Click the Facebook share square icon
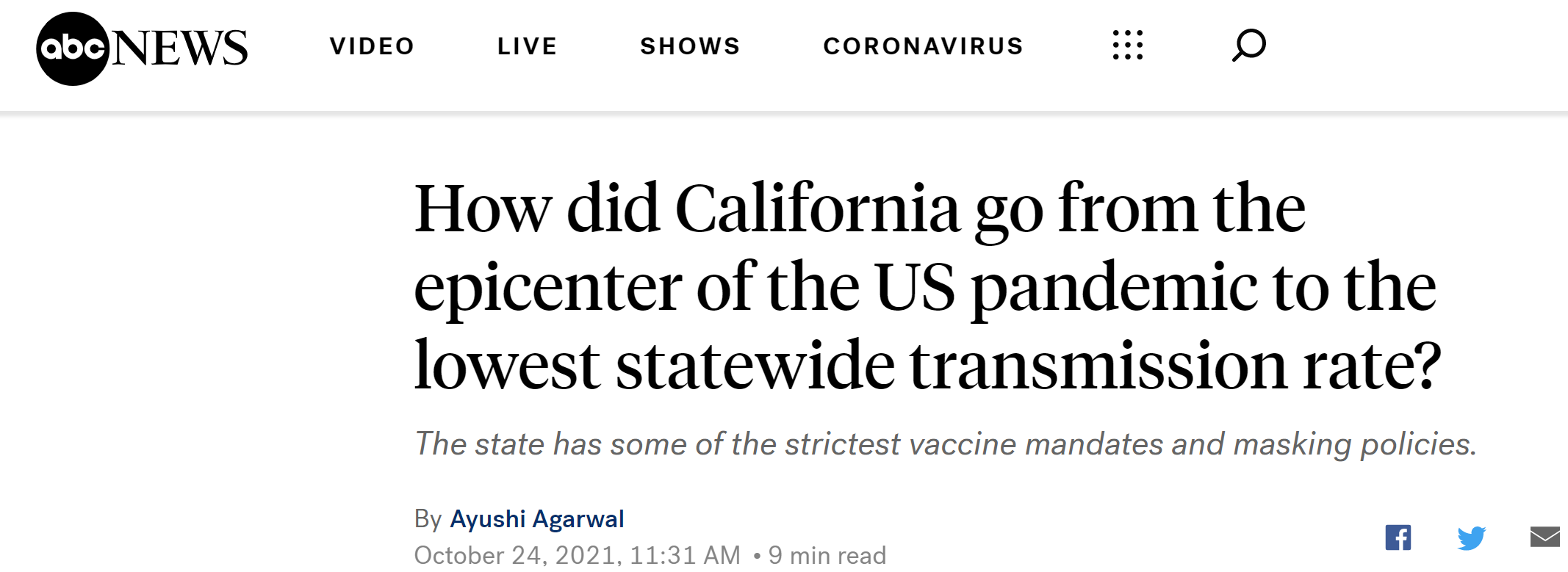The height and width of the screenshot is (572, 1568). coord(1399,537)
